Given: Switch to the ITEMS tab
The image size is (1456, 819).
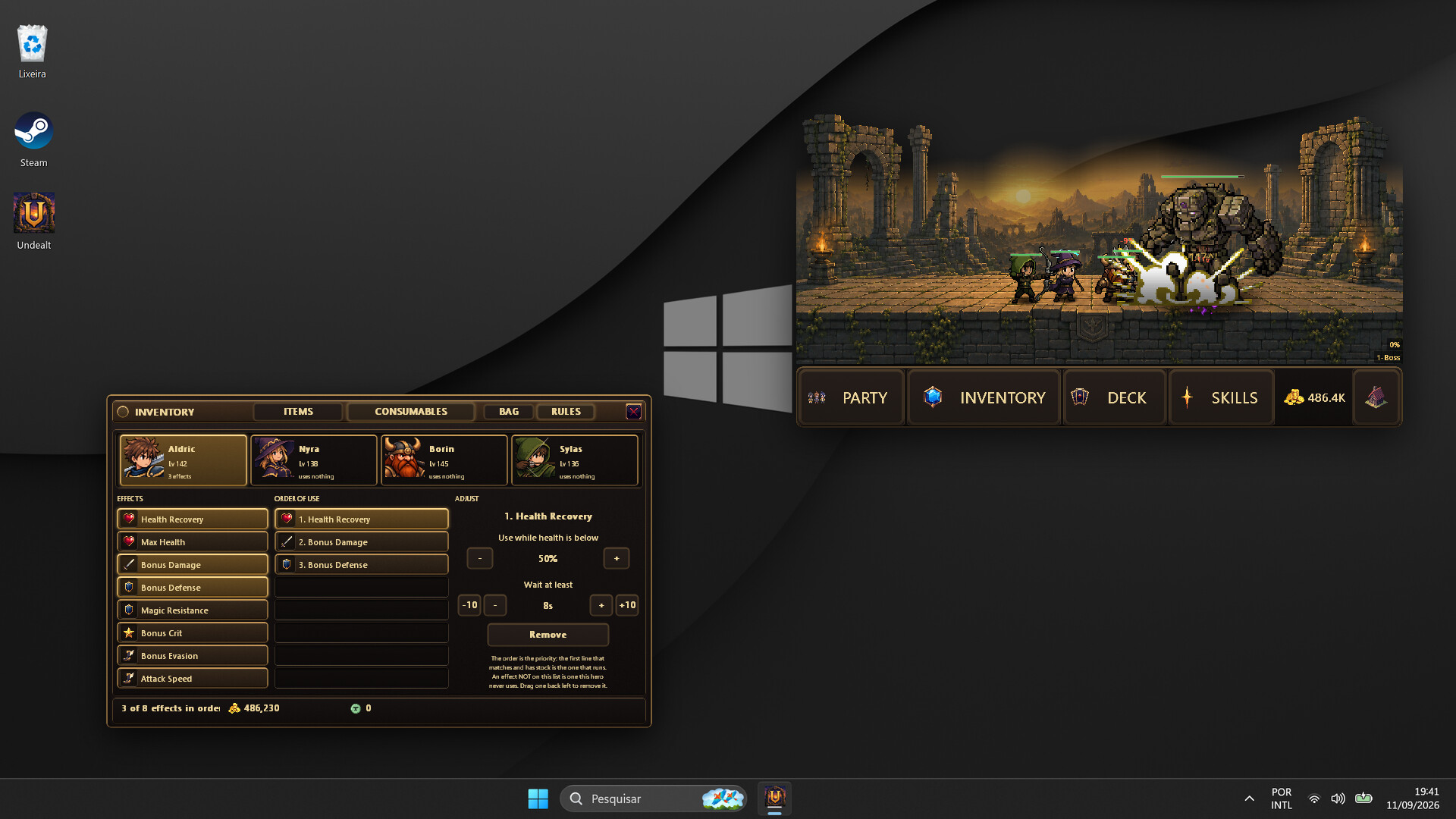Looking at the screenshot, I should [x=298, y=412].
